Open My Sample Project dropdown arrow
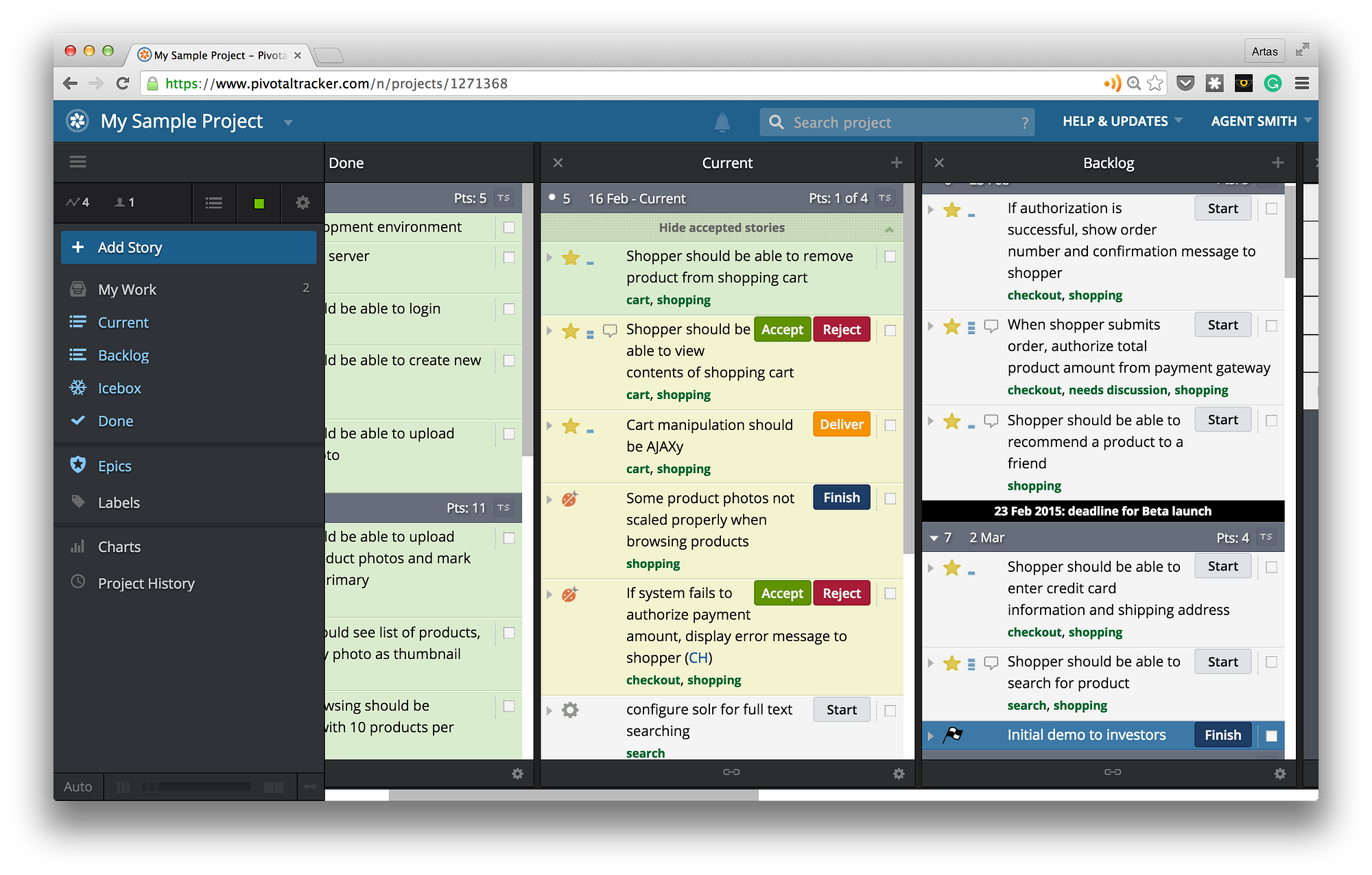The height and width of the screenshot is (875, 1372). coord(288,123)
